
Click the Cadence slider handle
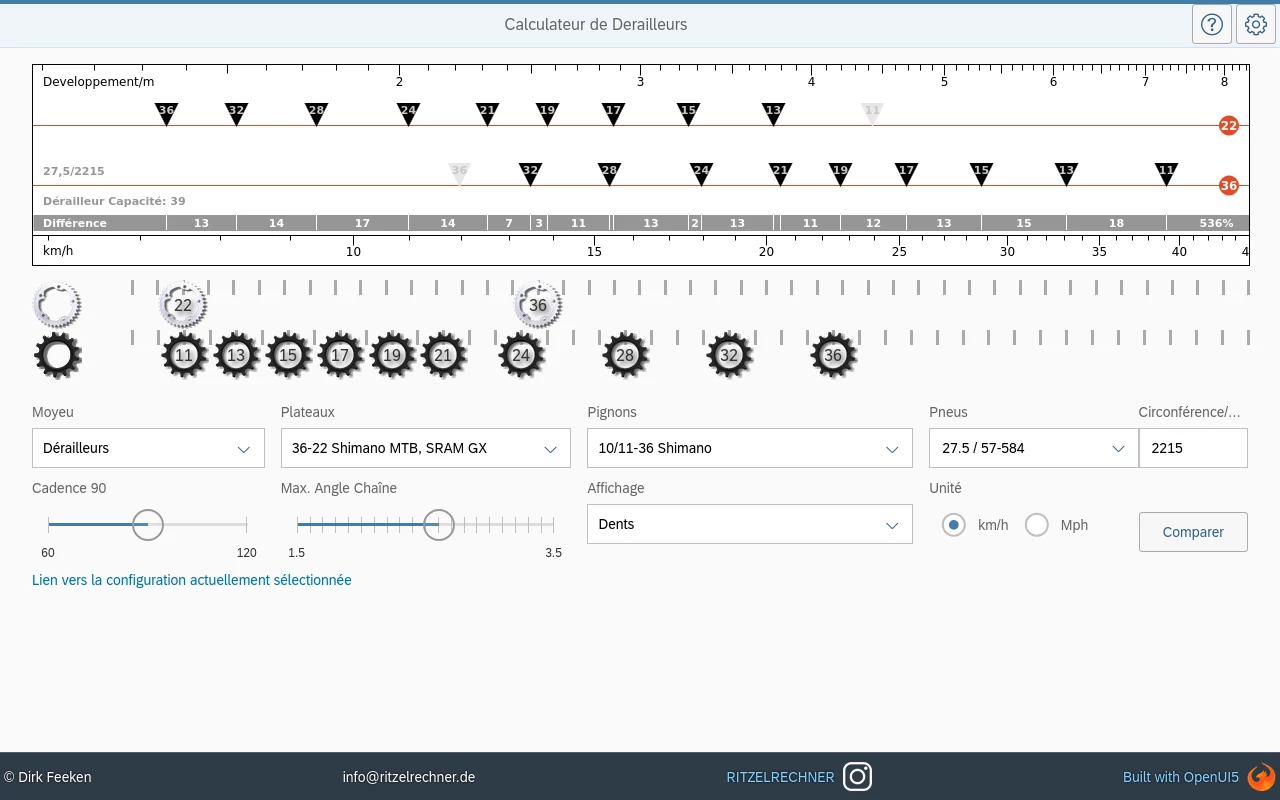148,524
